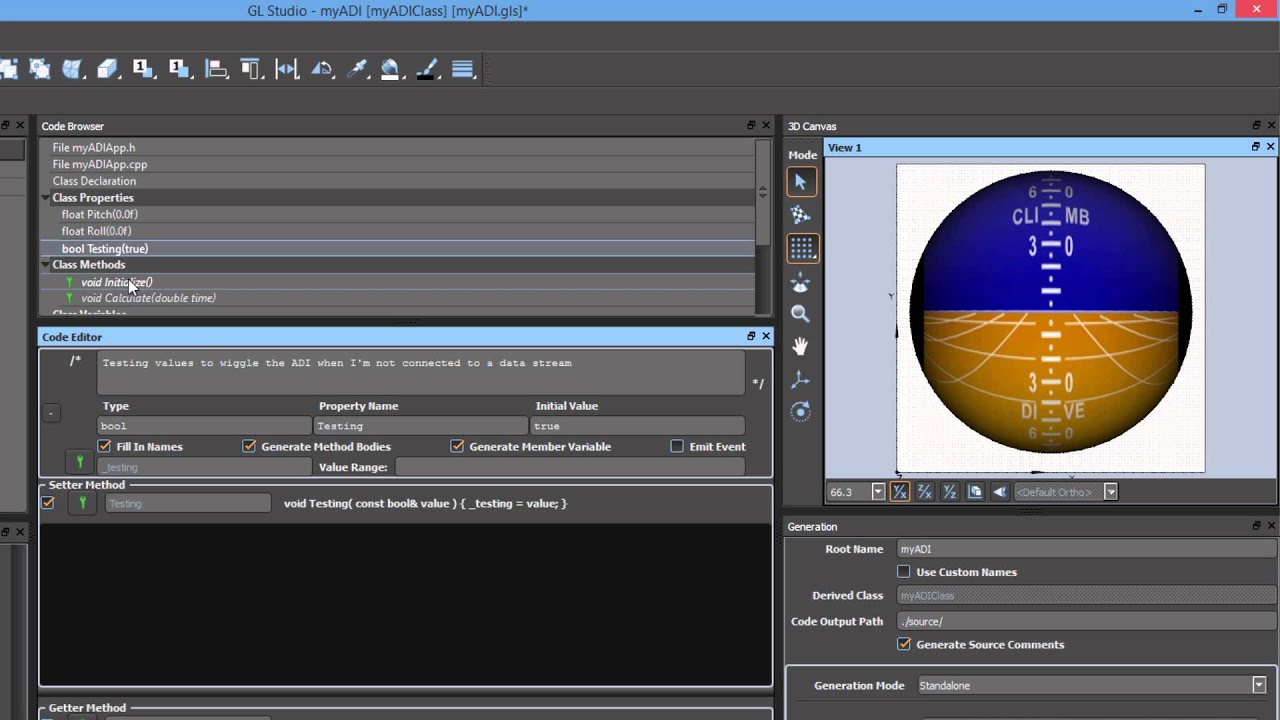This screenshot has width=1280, height=720.
Task: Click the eyepoint arrow icon beside Default Ortho
Action: point(1000,492)
